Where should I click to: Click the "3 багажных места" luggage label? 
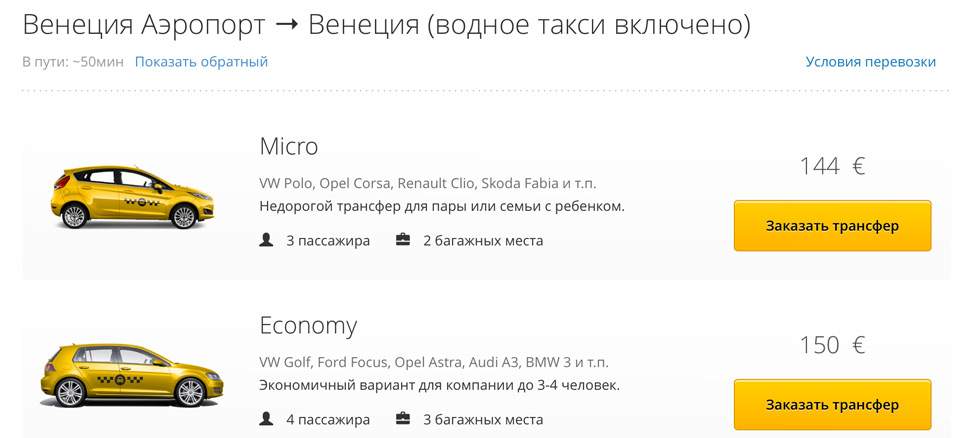[x=483, y=419]
